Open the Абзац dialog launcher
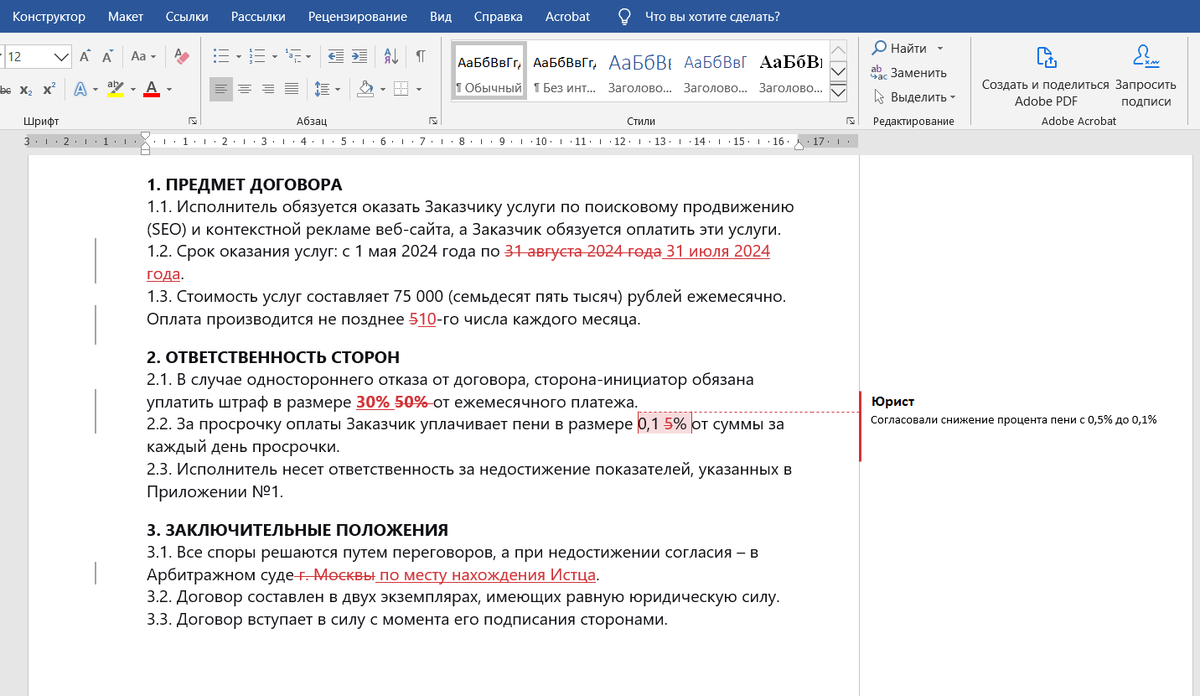 tap(433, 121)
